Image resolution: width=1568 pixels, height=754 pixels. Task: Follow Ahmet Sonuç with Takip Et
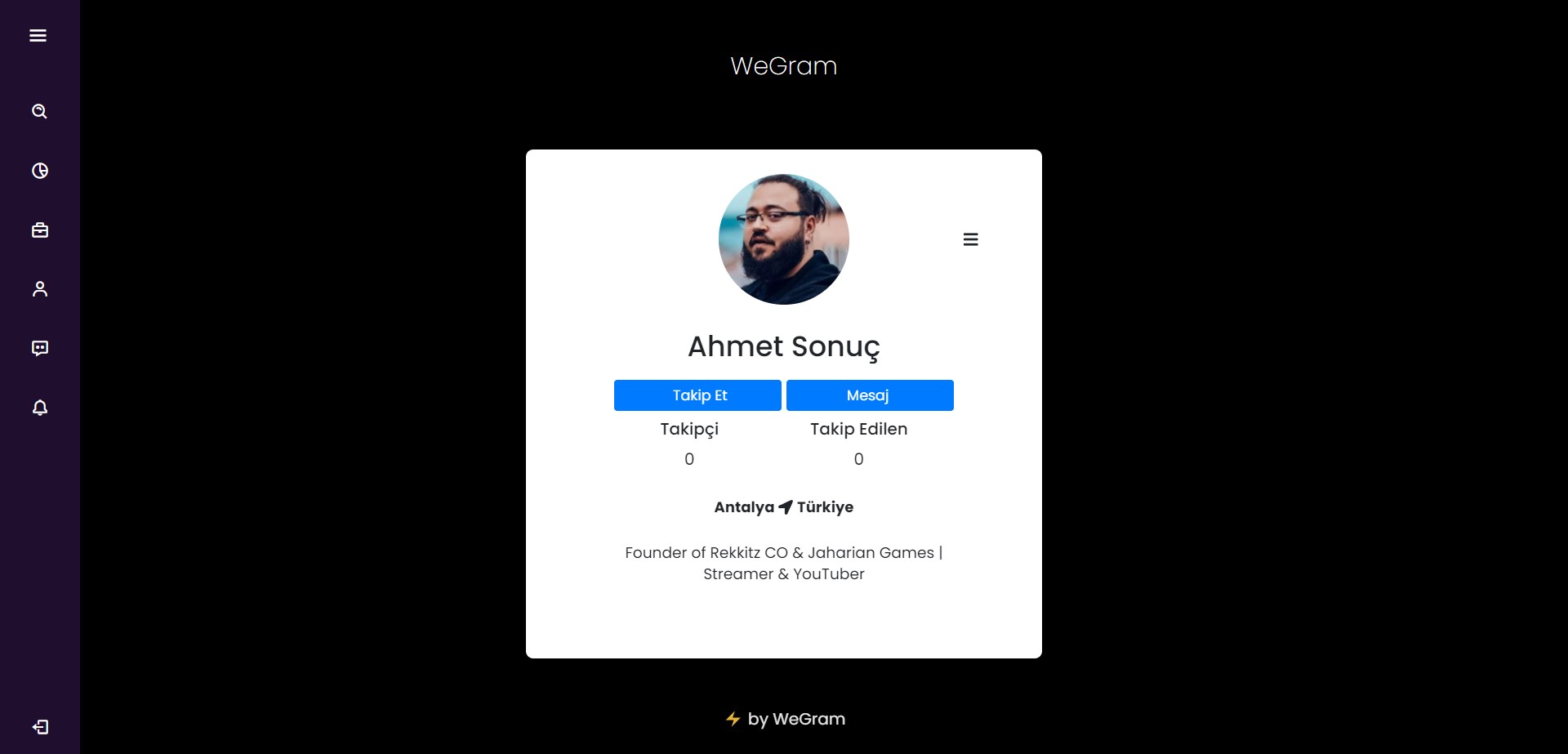[697, 395]
